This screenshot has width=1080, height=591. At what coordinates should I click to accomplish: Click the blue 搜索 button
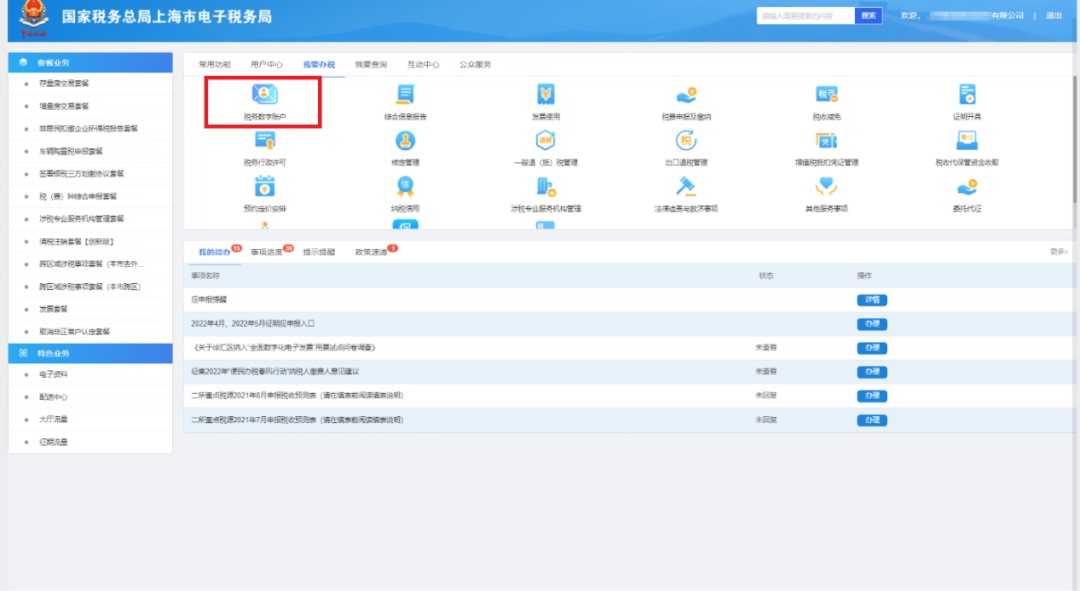point(869,15)
